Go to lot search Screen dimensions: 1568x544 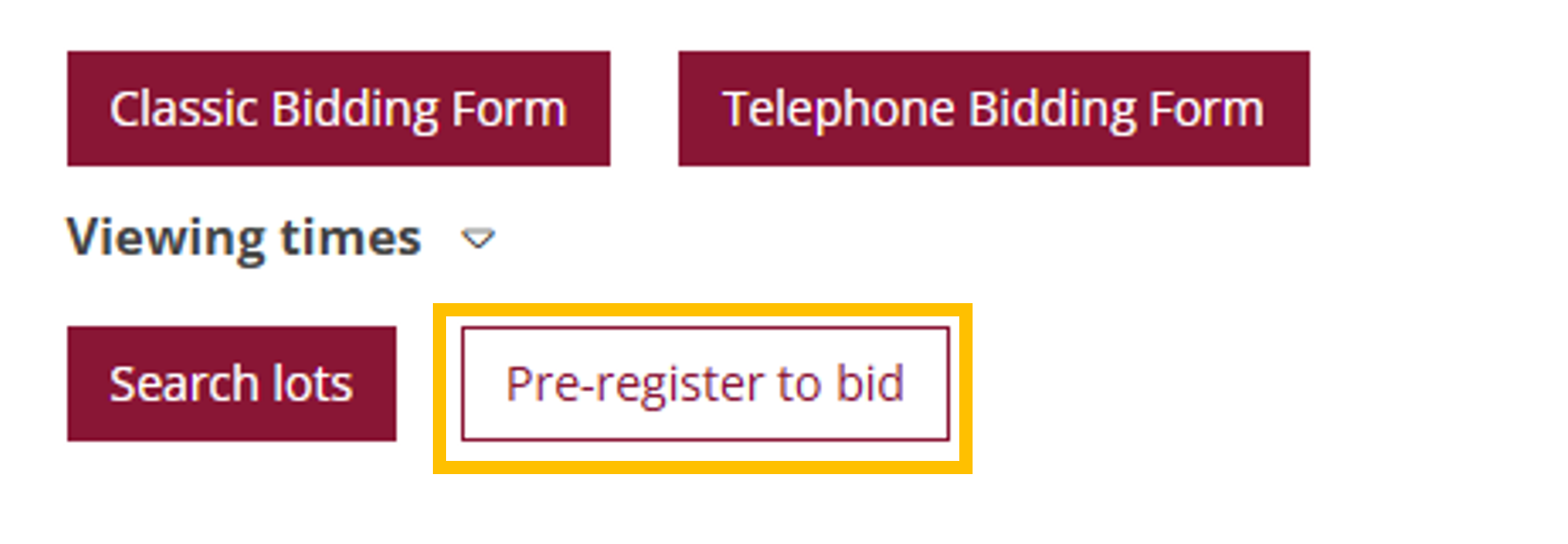click(232, 383)
